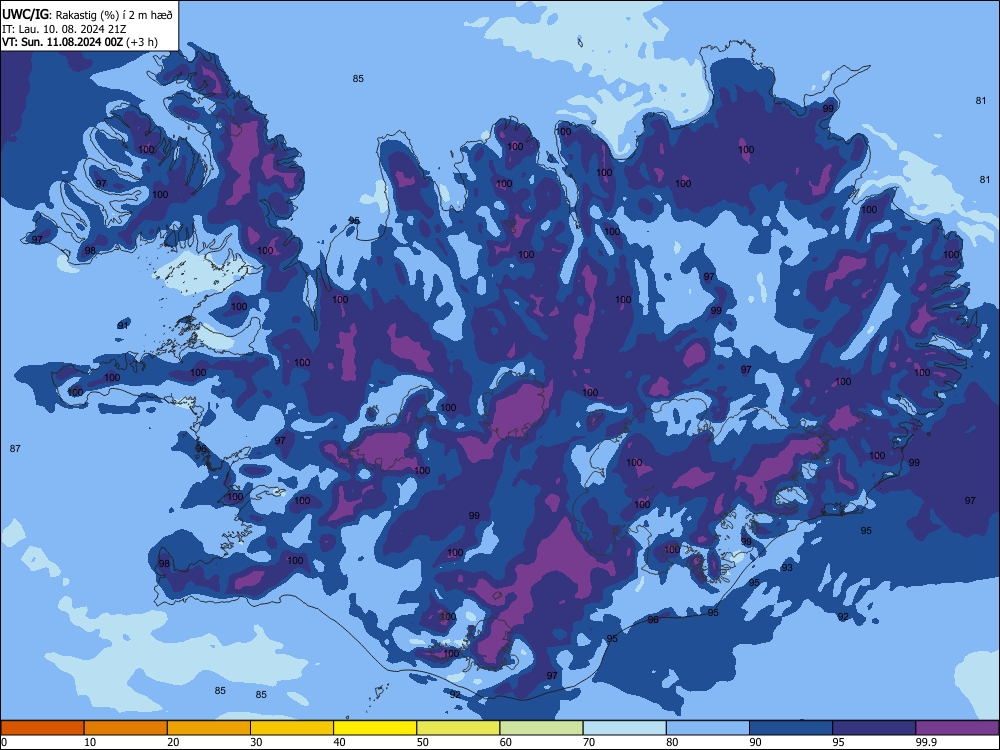The image size is (1000, 750).
Task: Click the humidity value '91' on the map
Action: point(123,326)
